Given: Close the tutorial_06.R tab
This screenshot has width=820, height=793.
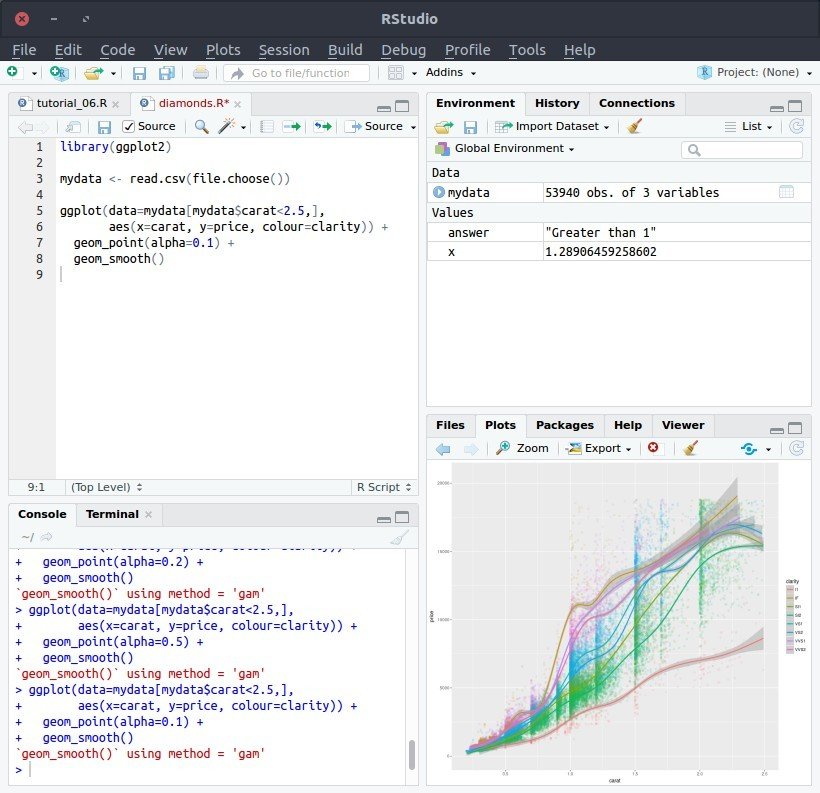Looking at the screenshot, I should 116,105.
